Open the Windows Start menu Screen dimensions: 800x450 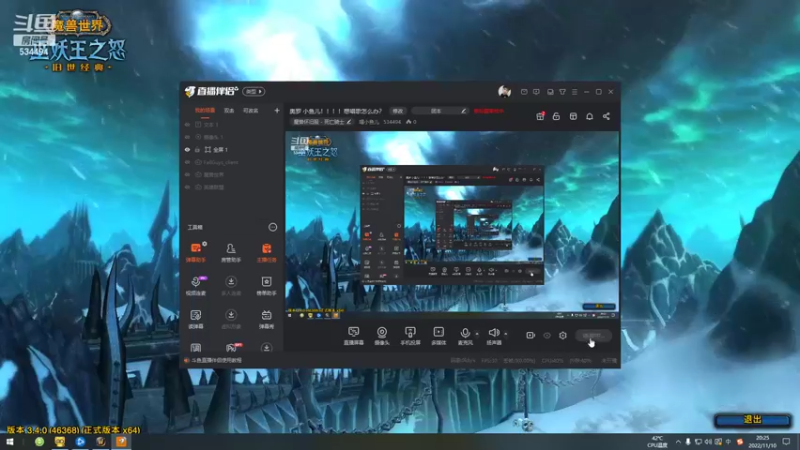coord(10,442)
